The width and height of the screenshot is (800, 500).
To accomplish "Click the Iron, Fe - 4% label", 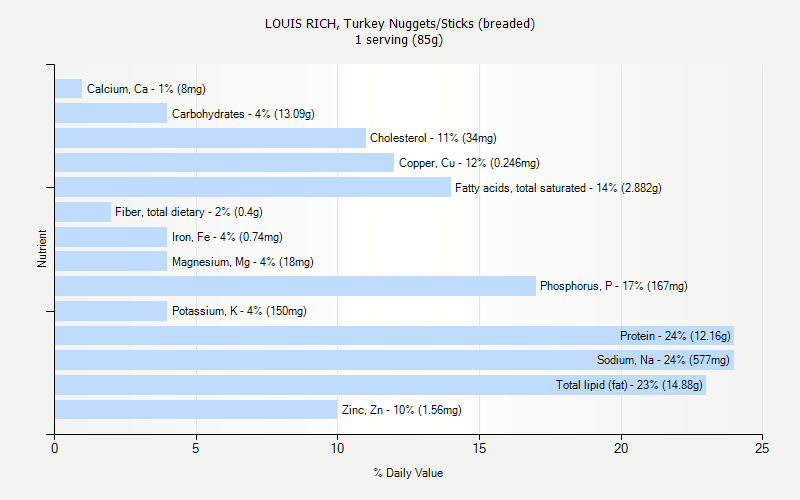I will (x=227, y=237).
